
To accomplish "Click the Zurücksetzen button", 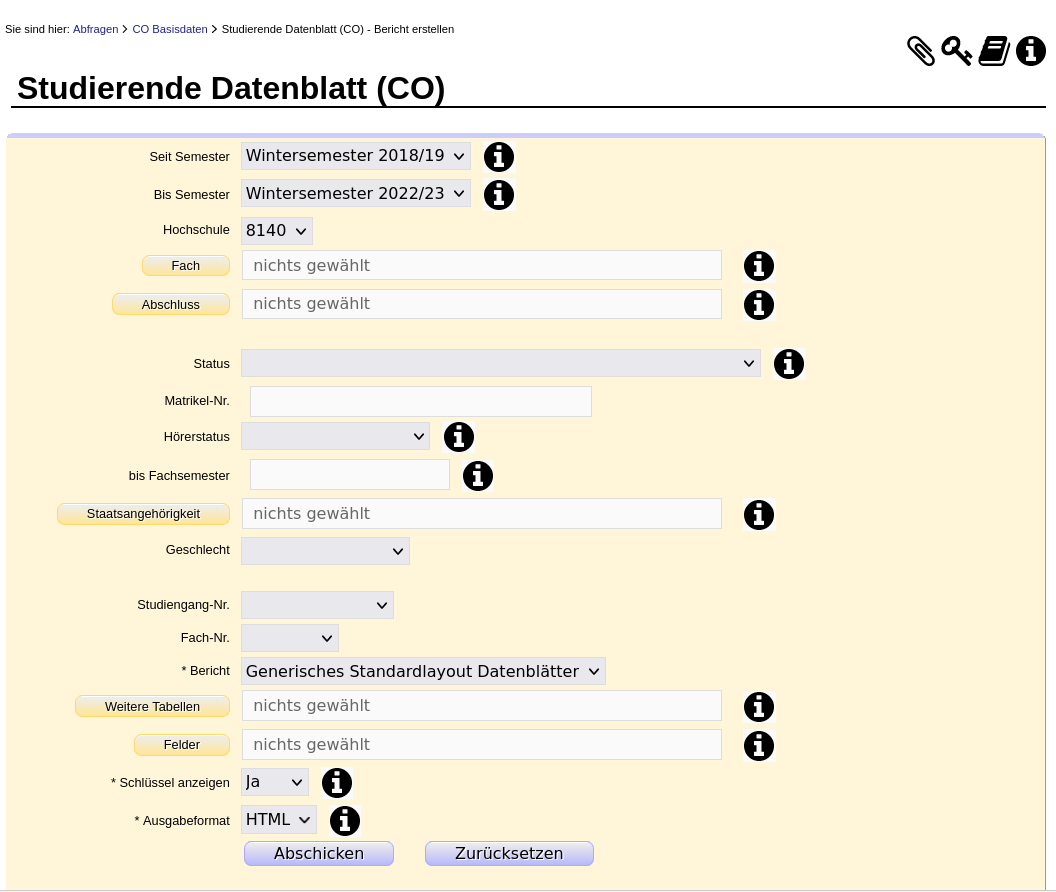I will coord(509,853).
